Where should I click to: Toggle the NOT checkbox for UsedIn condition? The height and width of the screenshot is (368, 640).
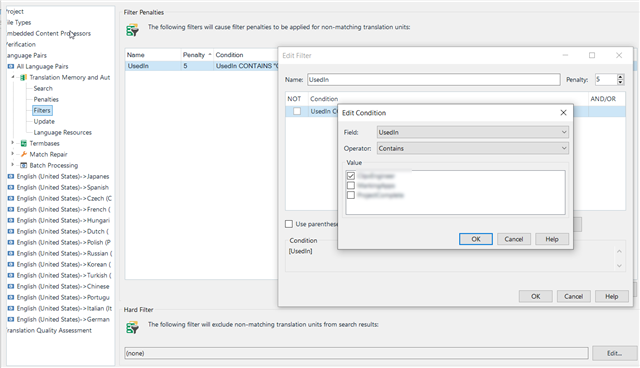(x=297, y=111)
